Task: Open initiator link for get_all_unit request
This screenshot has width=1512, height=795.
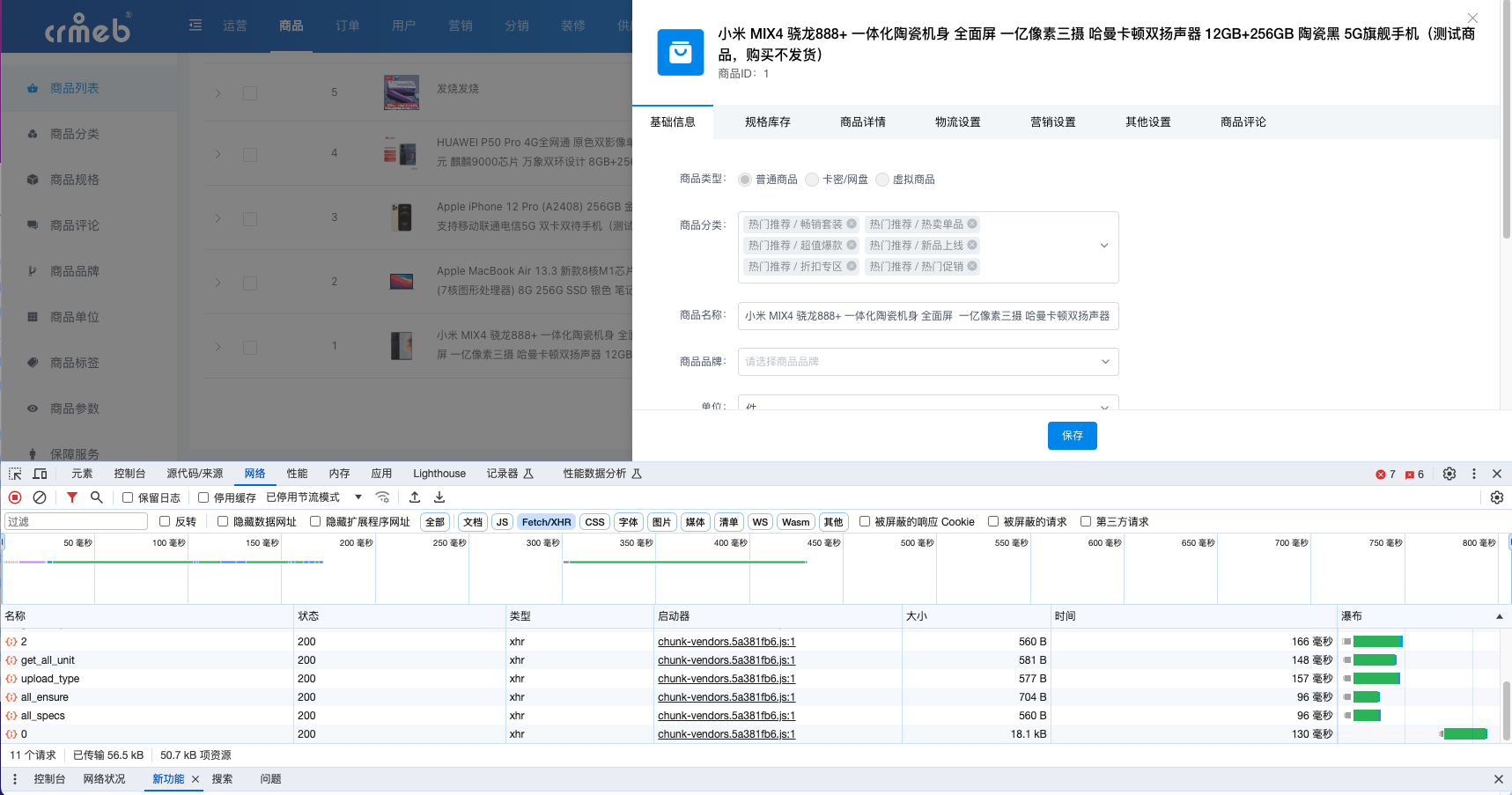Action: coord(726,660)
